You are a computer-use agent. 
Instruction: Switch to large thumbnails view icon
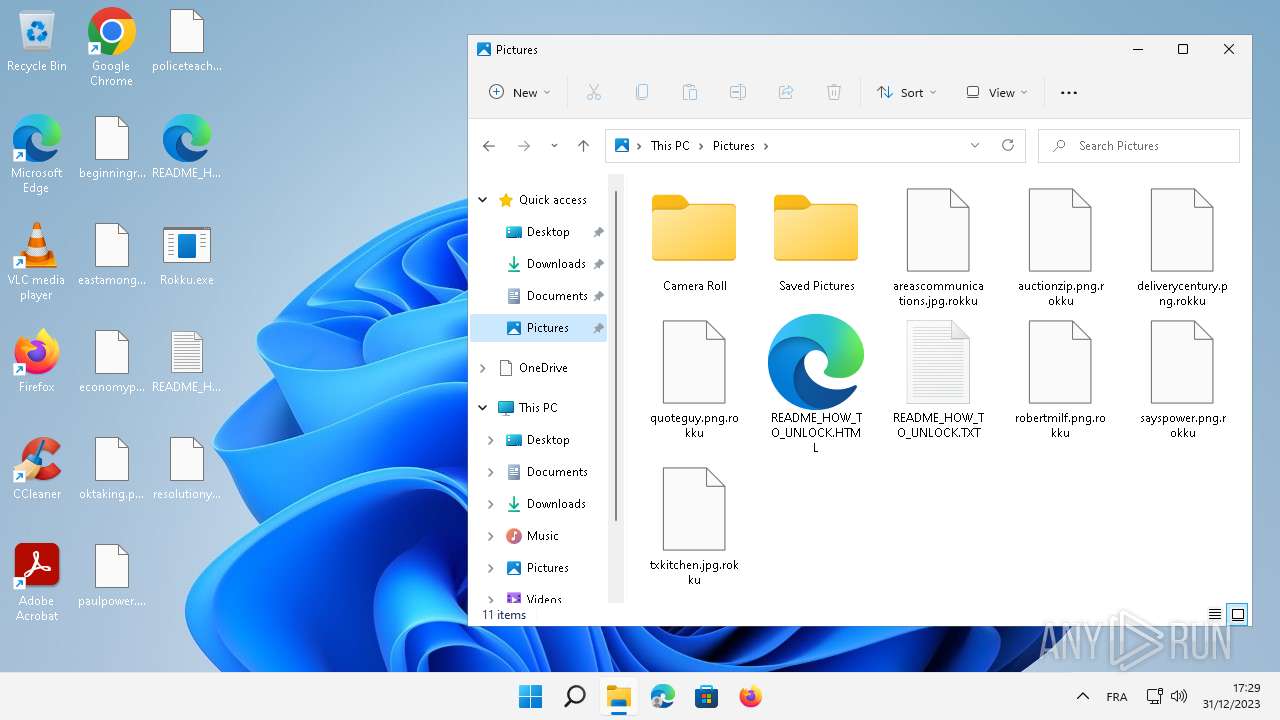pos(1238,615)
